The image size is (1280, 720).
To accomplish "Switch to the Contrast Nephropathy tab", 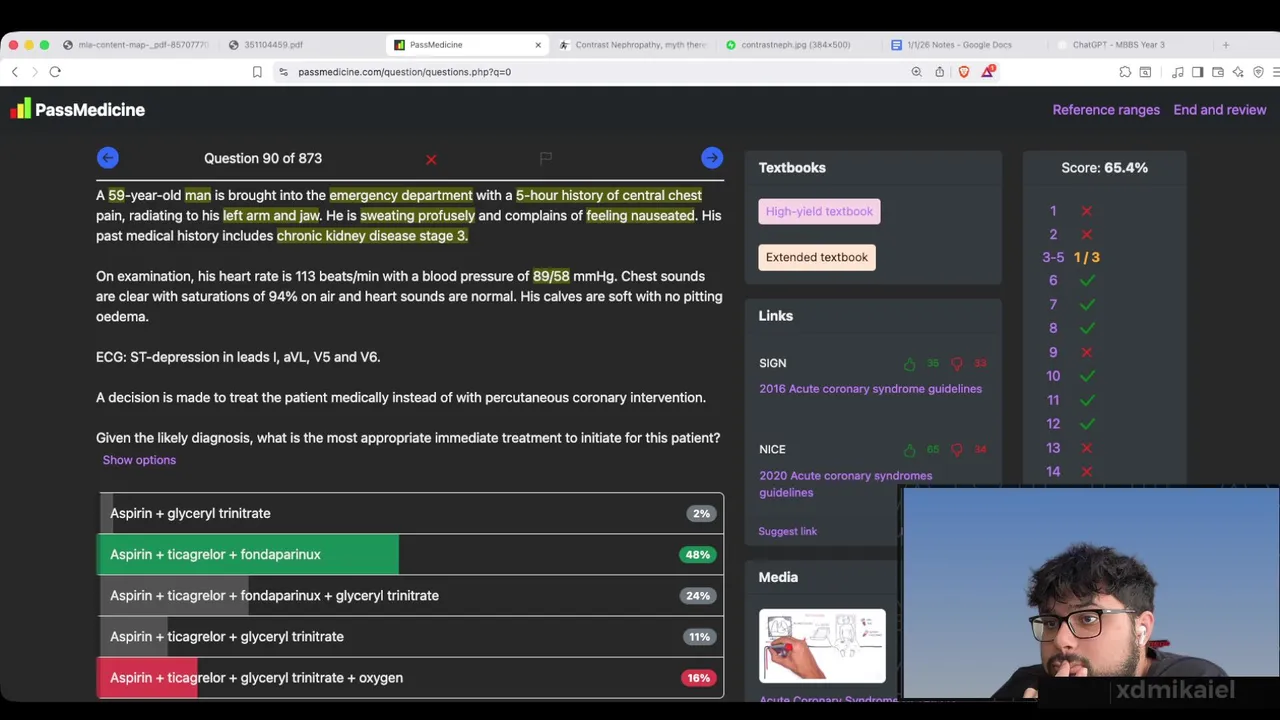I will pos(633,45).
